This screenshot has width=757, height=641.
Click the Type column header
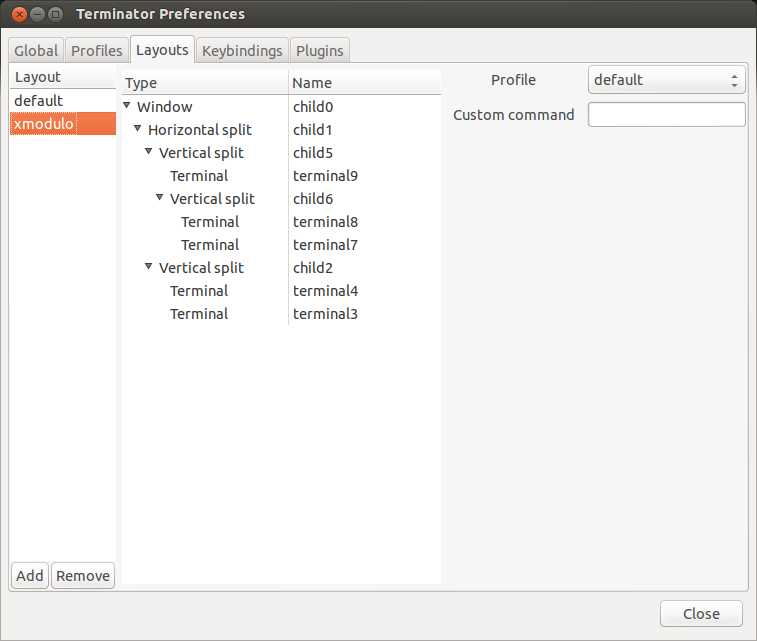coord(205,83)
